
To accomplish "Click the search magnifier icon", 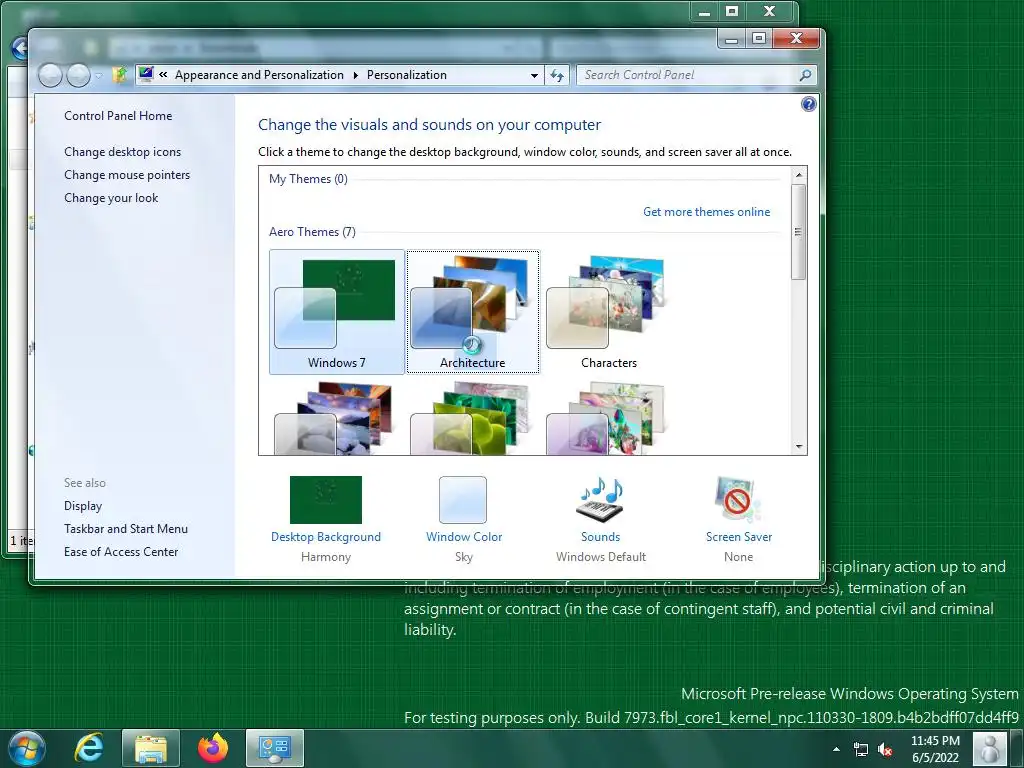I will pyautogui.click(x=806, y=75).
